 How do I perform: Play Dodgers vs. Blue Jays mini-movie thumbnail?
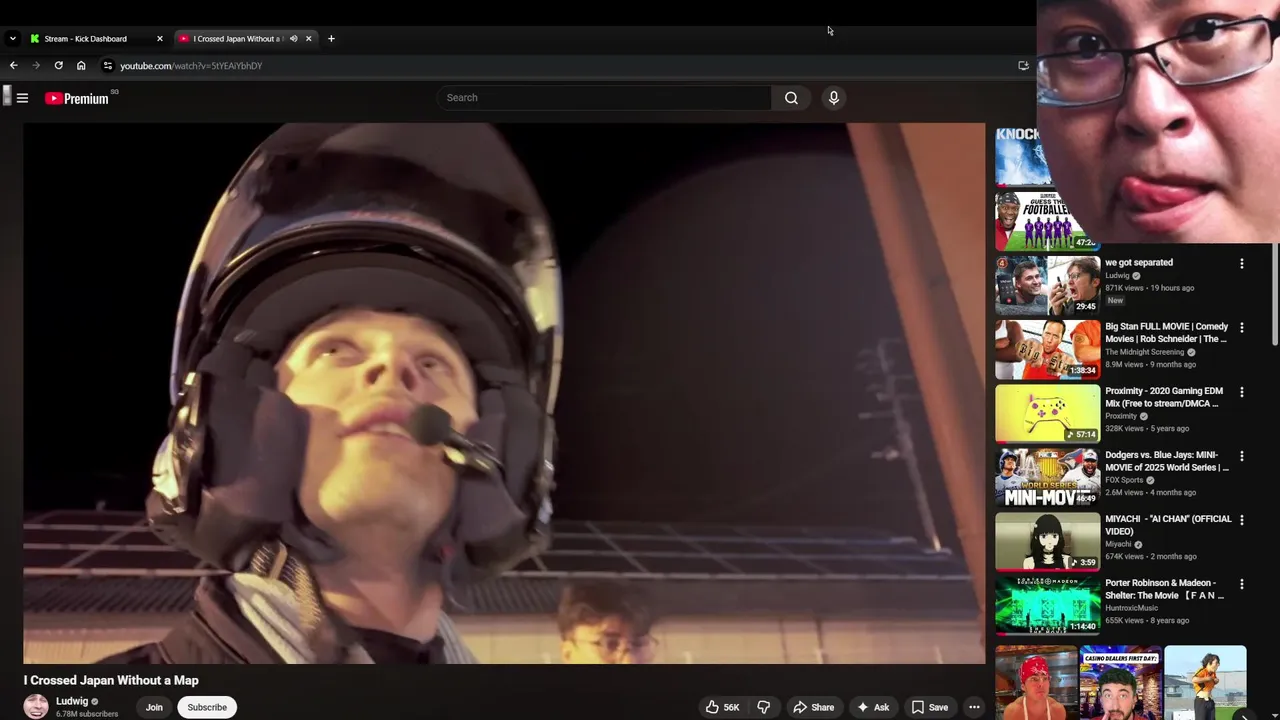(1047, 477)
